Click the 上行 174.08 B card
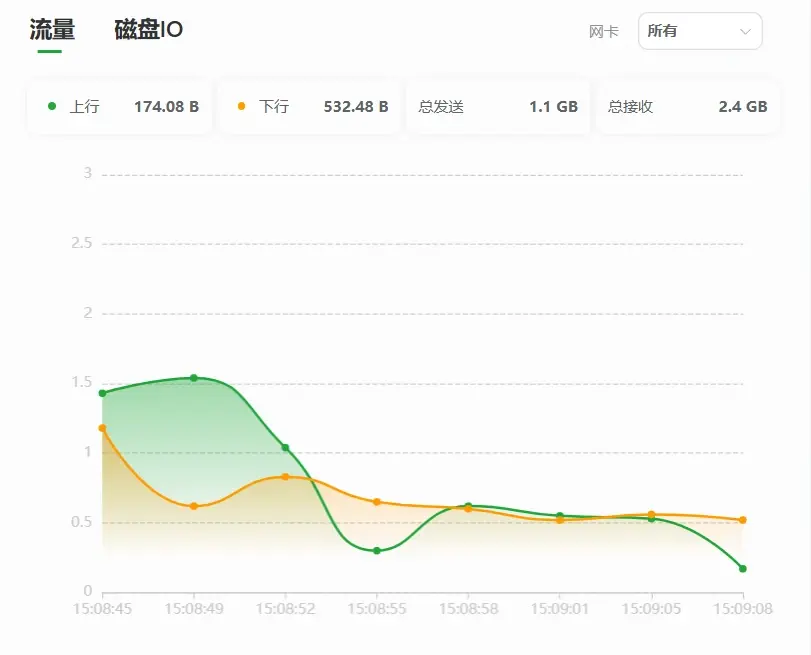 coord(120,107)
